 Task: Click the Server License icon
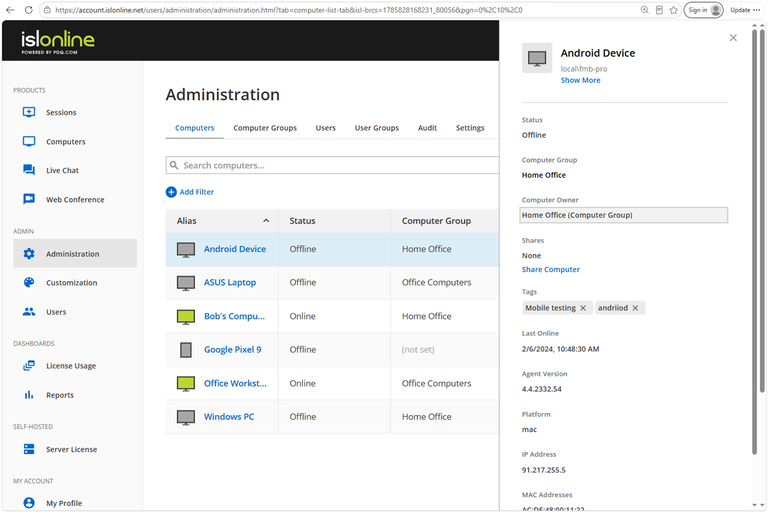coord(29,449)
